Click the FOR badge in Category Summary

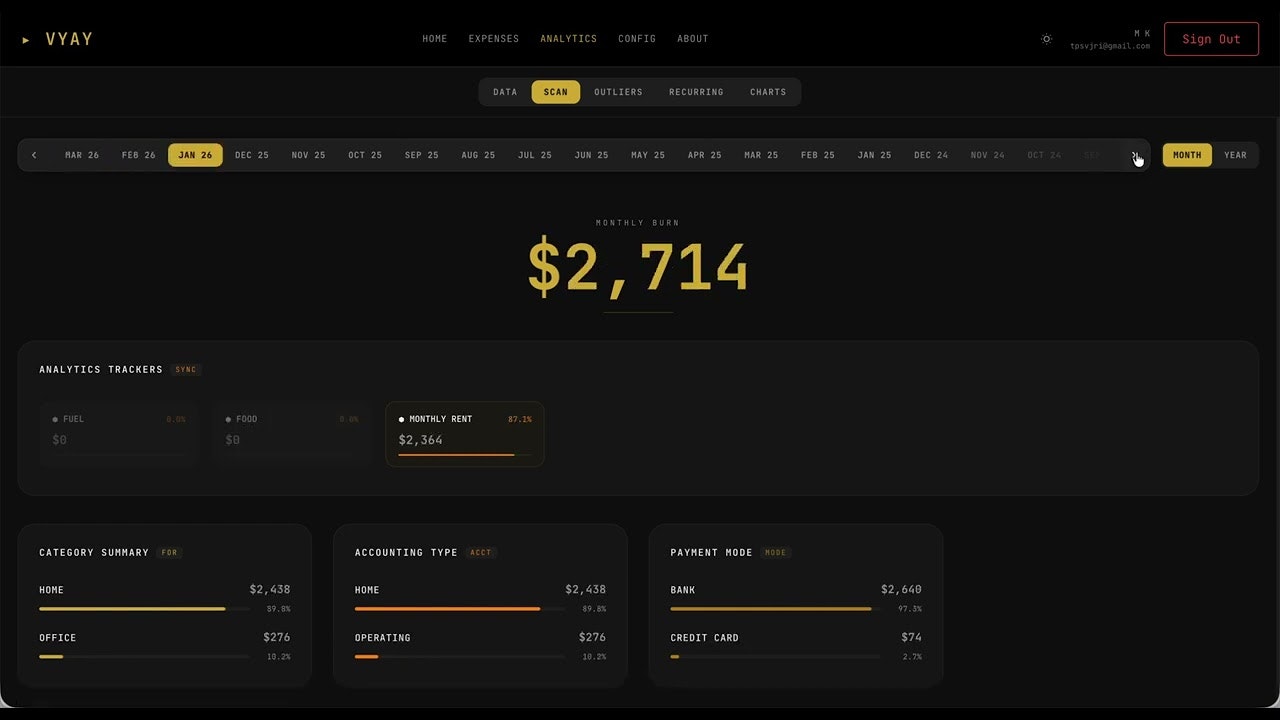coord(169,552)
